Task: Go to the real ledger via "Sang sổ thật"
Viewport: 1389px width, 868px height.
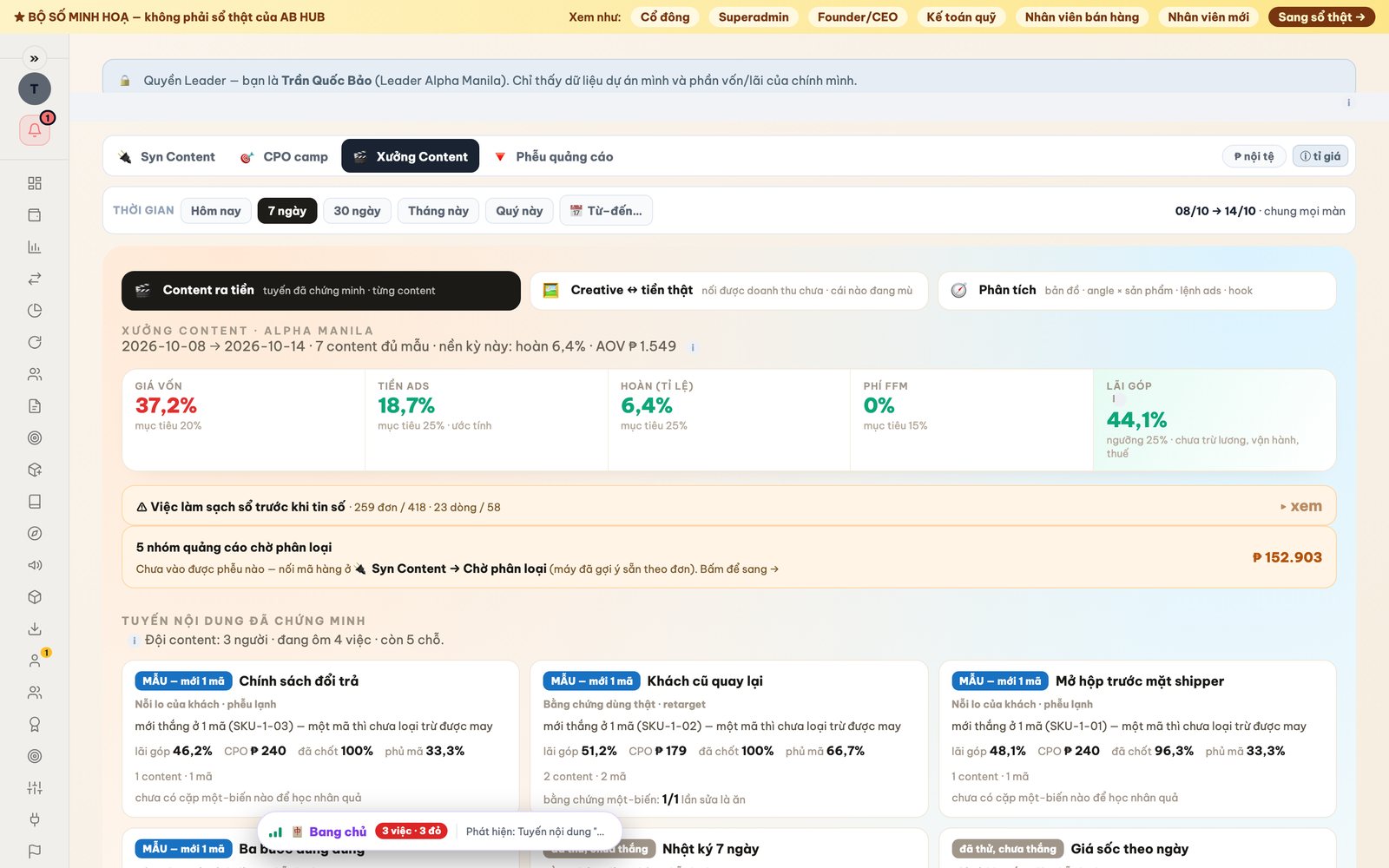Action: tap(1321, 16)
